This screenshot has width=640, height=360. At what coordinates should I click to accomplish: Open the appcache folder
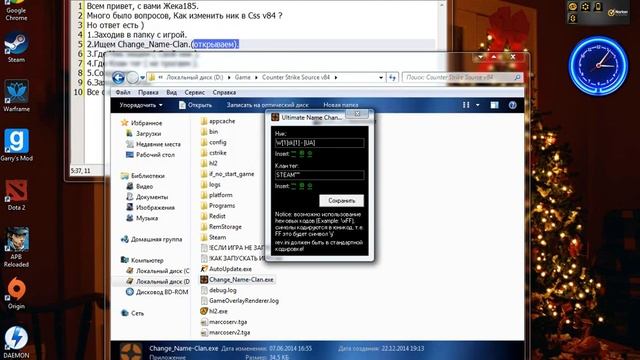[x=218, y=121]
